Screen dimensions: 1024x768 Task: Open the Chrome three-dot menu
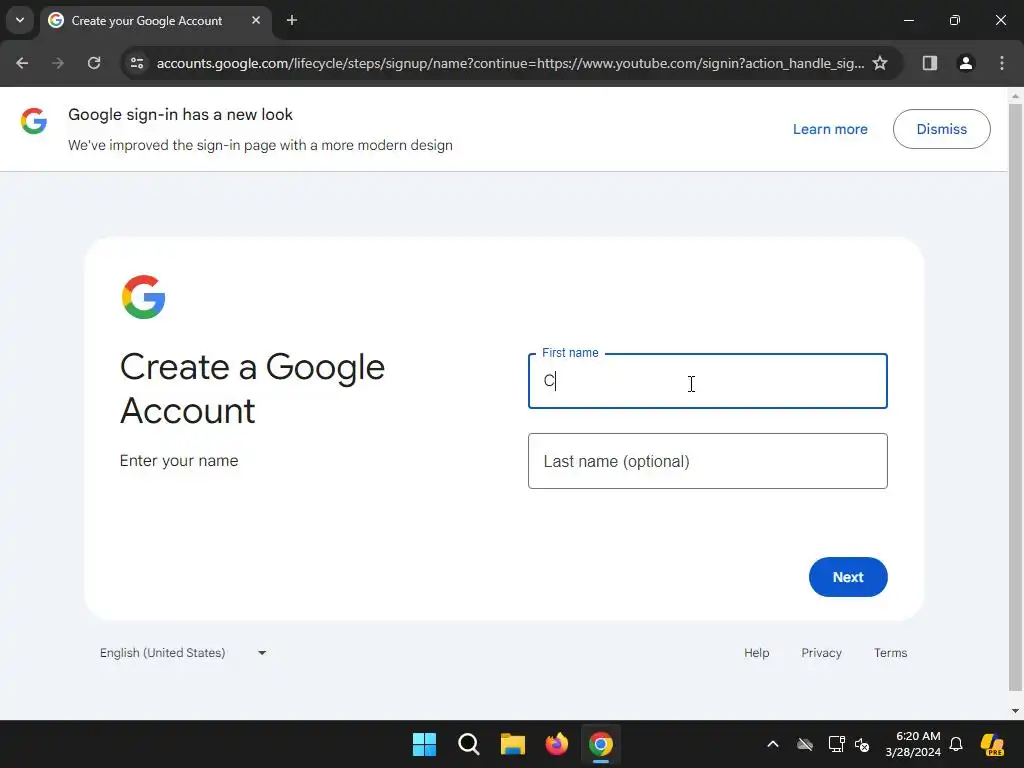click(1002, 63)
